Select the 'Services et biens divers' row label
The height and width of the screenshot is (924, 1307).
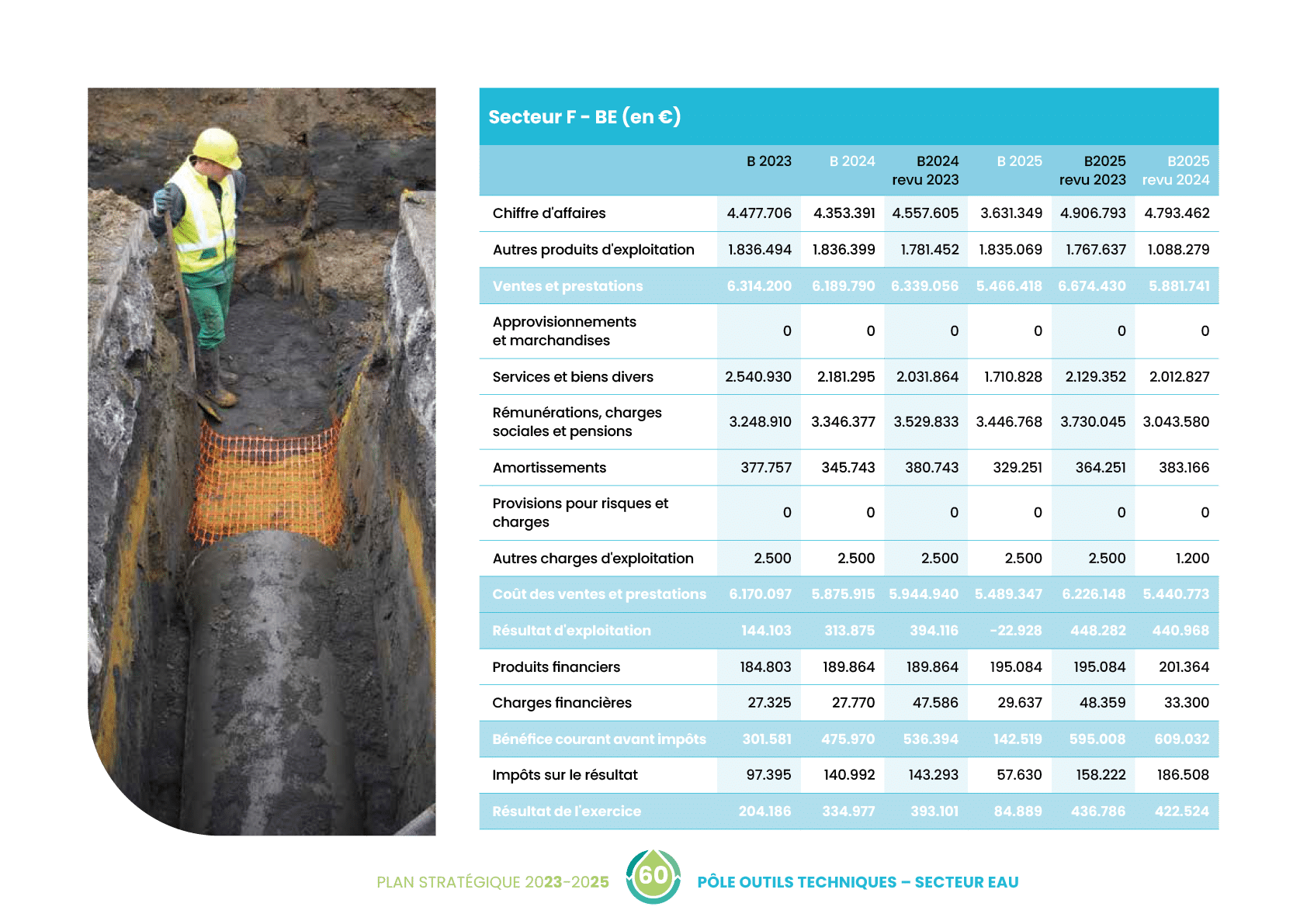coord(573,377)
